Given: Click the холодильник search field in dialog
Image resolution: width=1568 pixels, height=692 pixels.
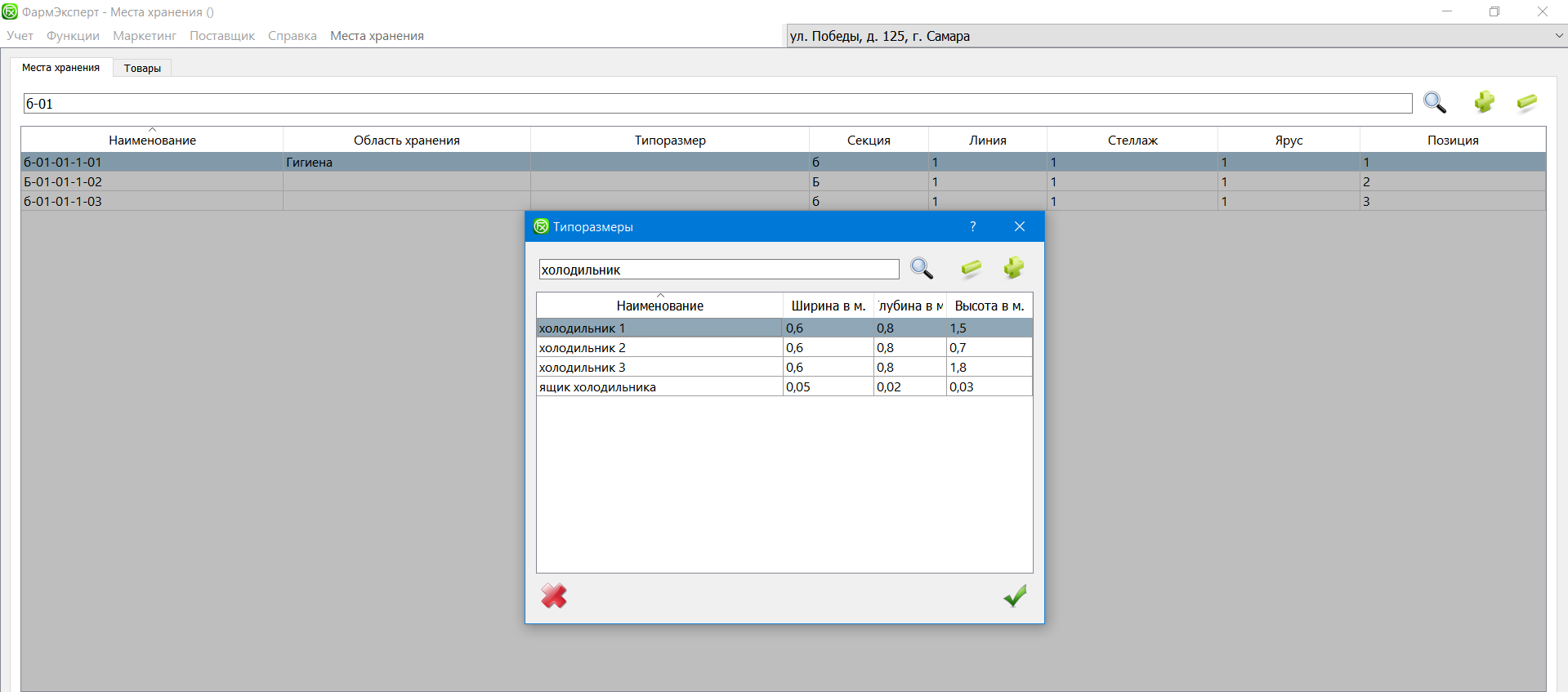Looking at the screenshot, I should point(718,270).
